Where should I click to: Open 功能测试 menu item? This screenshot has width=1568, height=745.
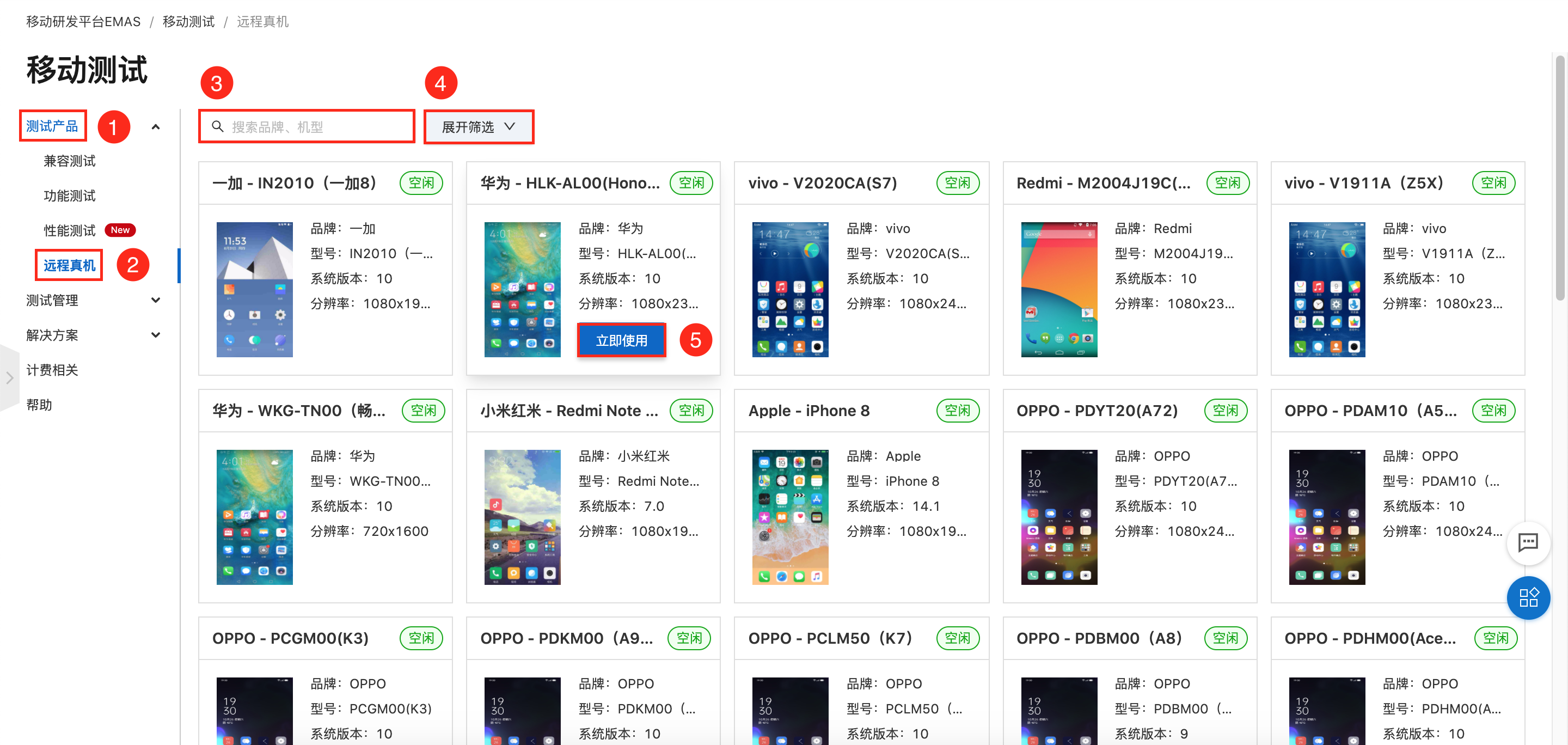click(x=69, y=196)
